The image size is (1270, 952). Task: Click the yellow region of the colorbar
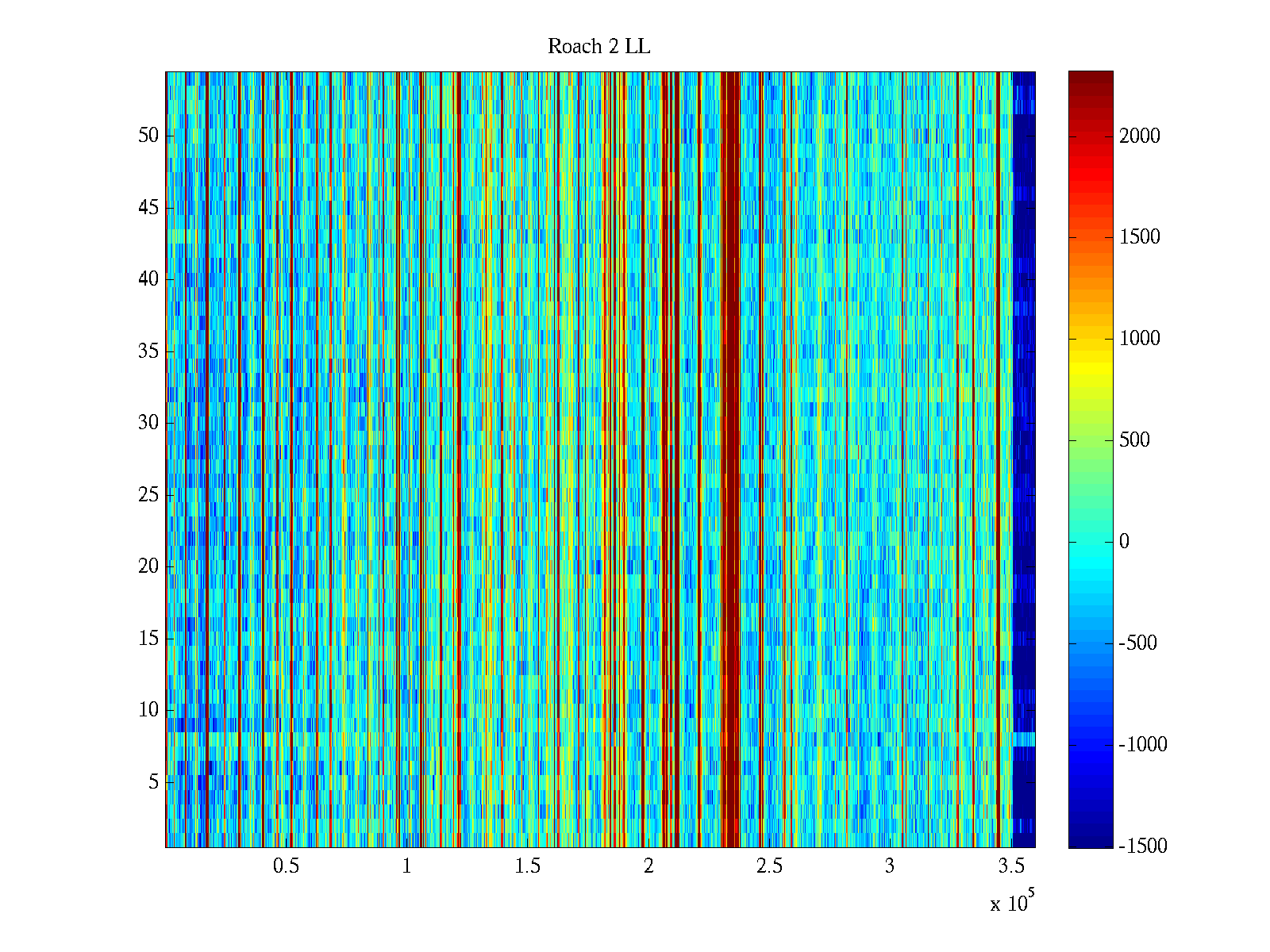[1091, 369]
